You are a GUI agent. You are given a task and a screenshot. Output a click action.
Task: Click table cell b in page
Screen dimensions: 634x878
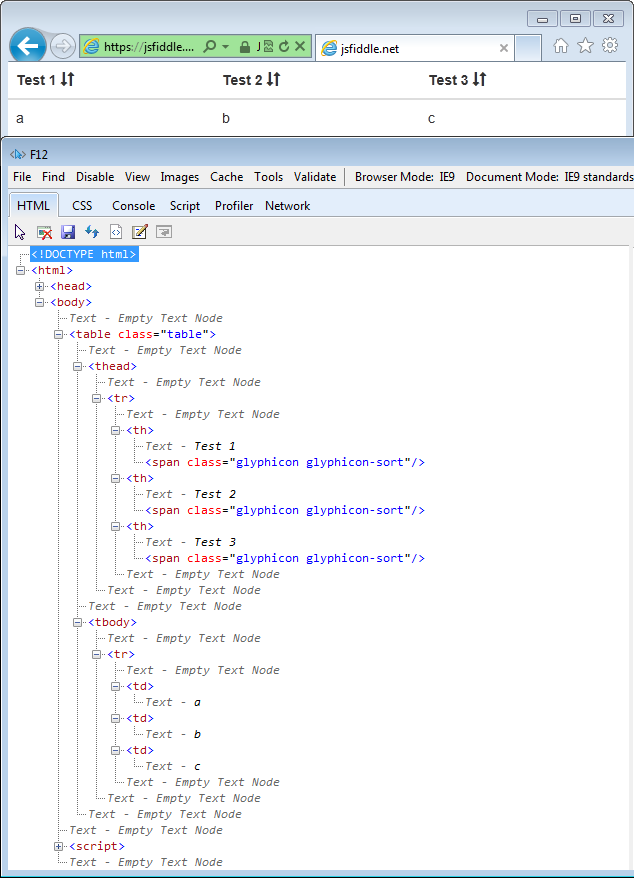coord(226,118)
